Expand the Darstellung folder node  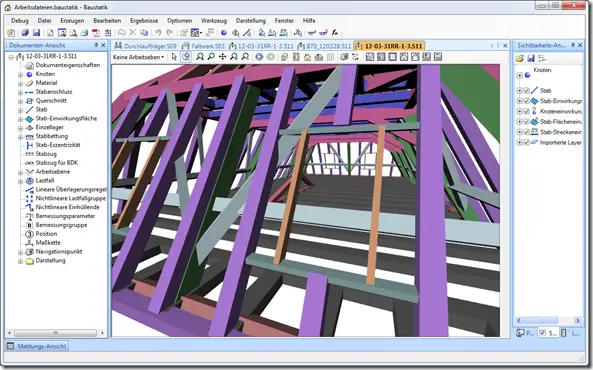[x=20, y=261]
